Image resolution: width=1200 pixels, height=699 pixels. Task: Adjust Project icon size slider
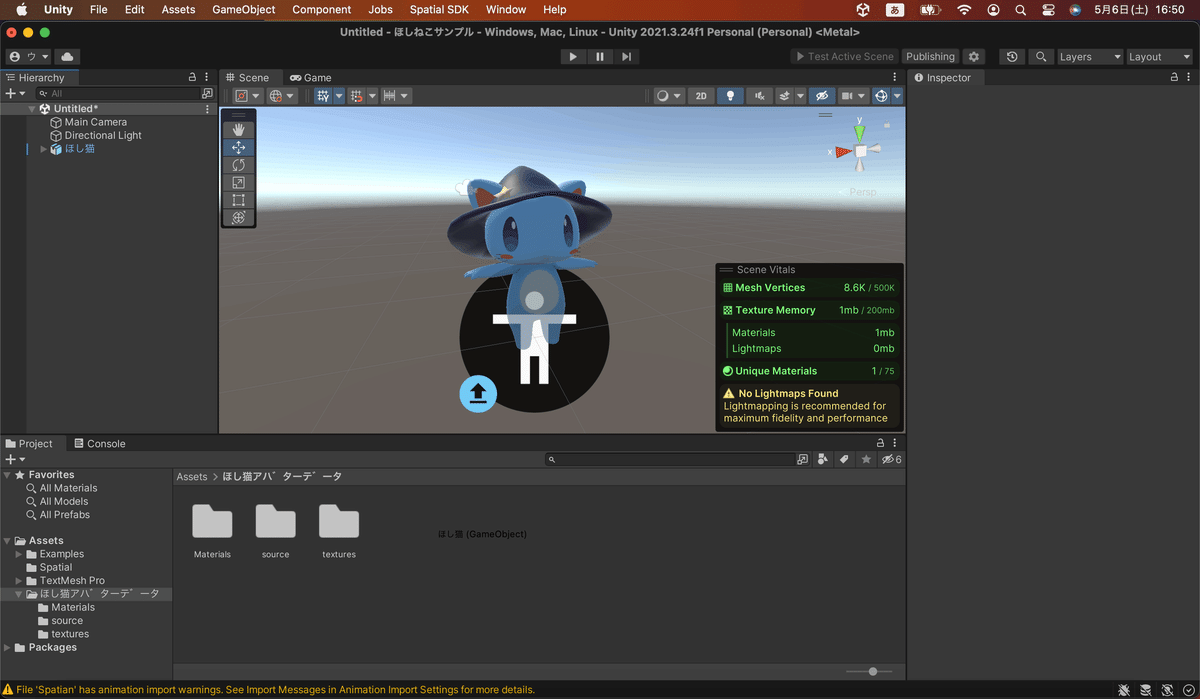[x=873, y=672]
